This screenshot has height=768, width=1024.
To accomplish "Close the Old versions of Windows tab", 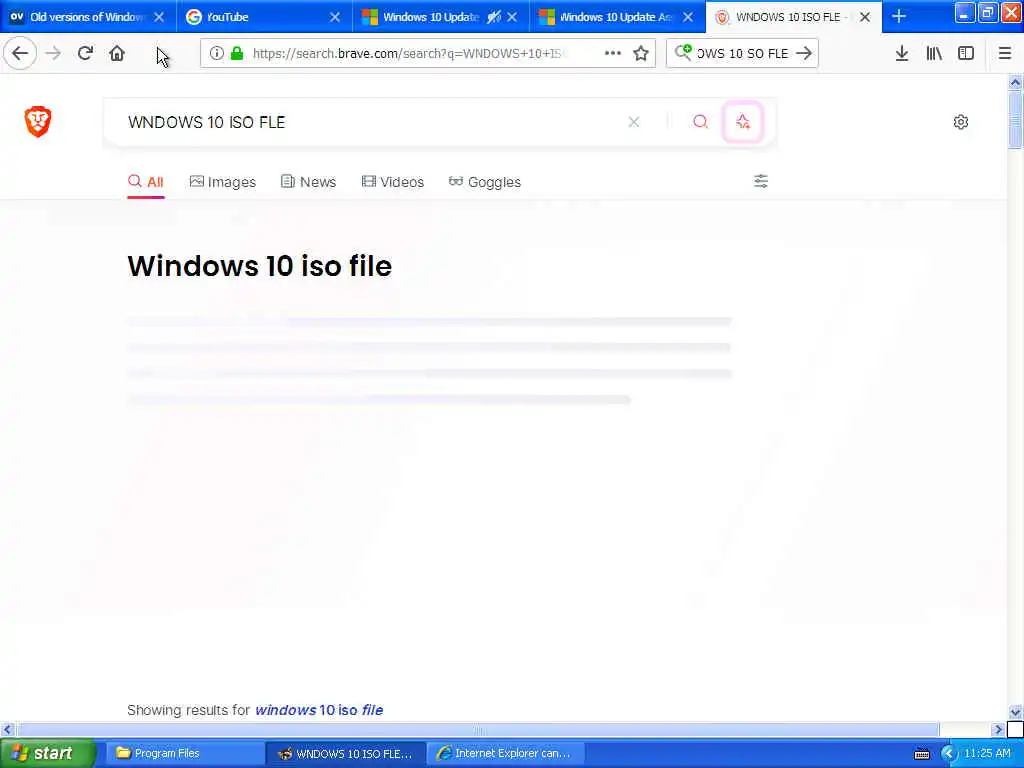I will point(159,17).
